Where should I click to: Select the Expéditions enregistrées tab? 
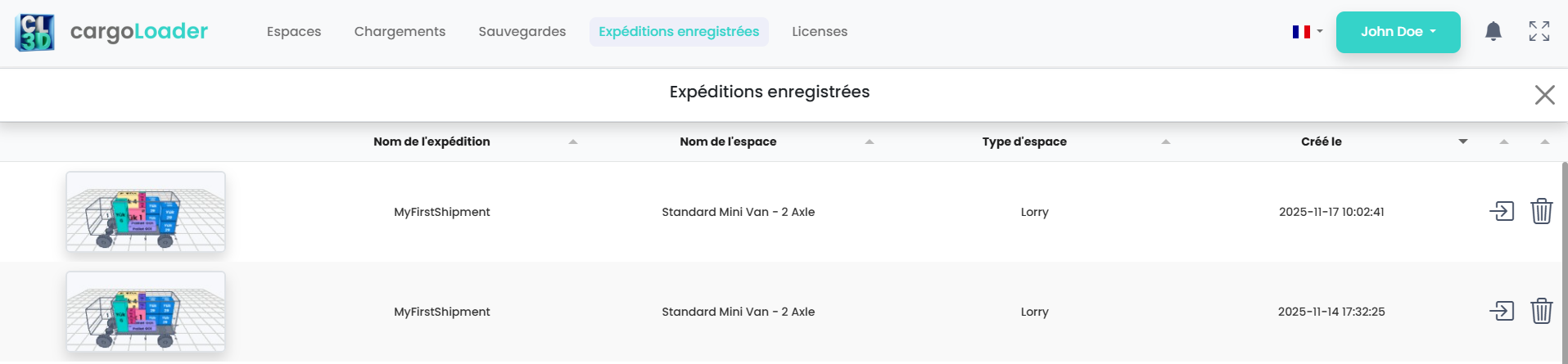point(679,32)
